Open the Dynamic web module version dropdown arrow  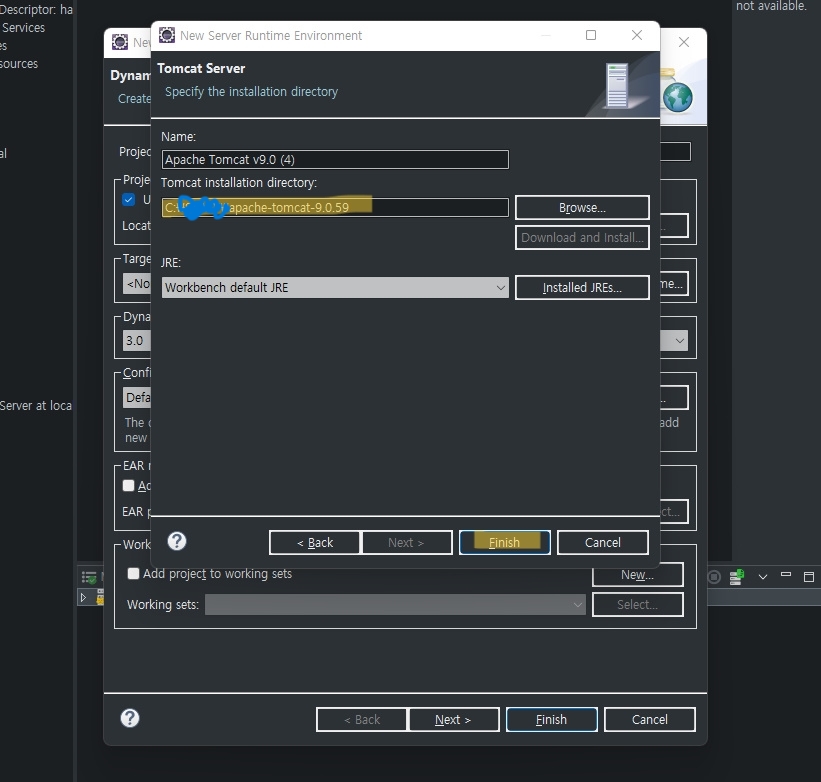(680, 341)
